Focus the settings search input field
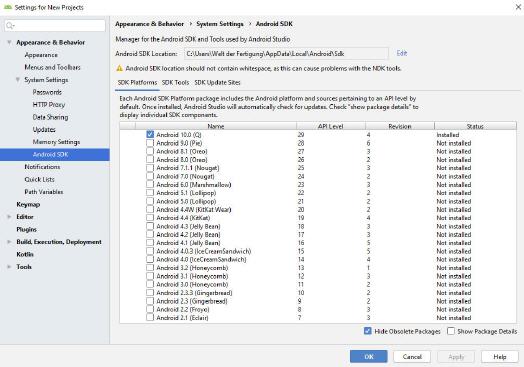Viewport: 524px width, 367px height. (55, 26)
